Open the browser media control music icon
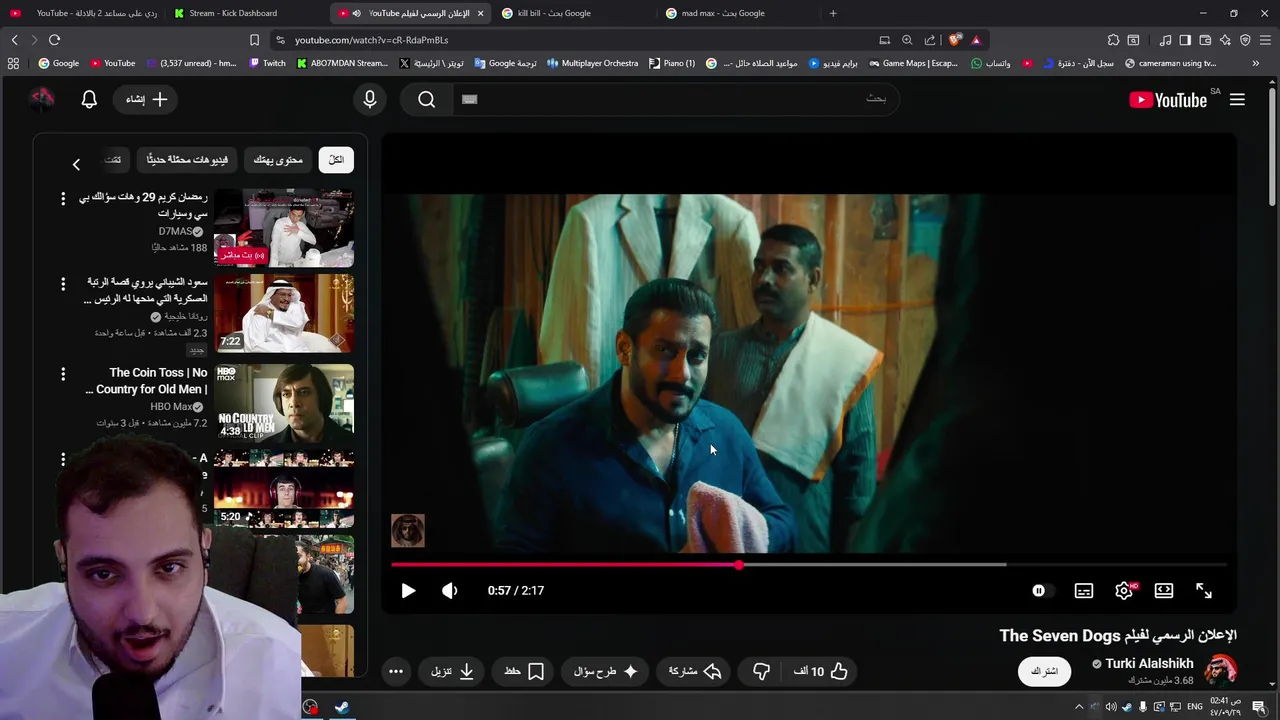 click(x=1165, y=40)
